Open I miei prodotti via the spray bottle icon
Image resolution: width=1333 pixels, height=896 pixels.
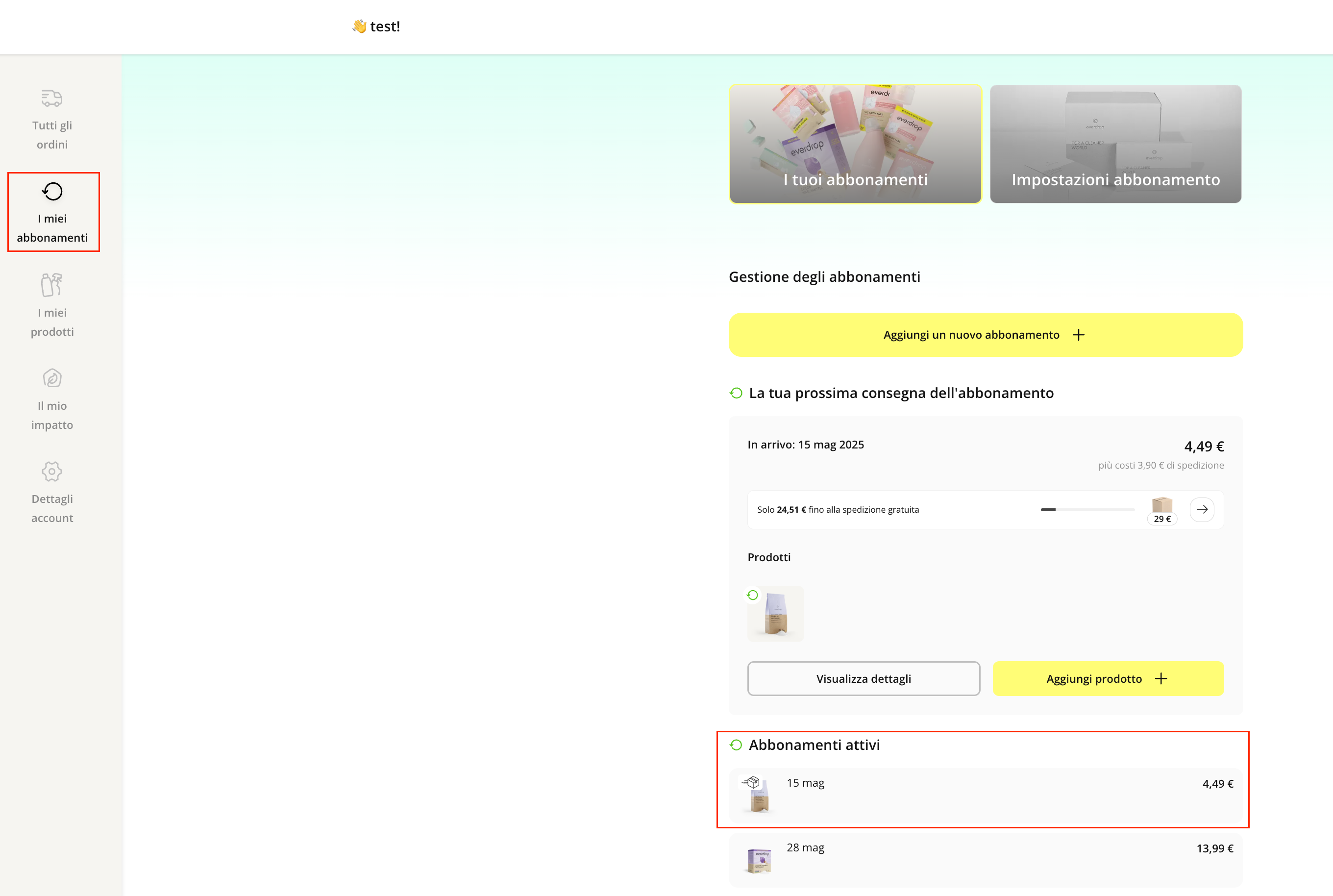tap(51, 285)
